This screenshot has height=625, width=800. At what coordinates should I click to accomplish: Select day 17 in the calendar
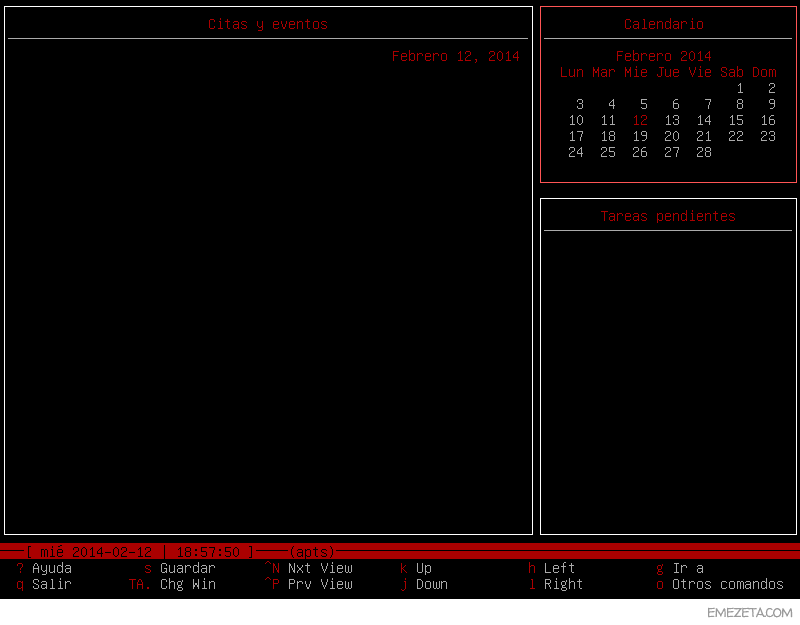pyautogui.click(x=576, y=136)
